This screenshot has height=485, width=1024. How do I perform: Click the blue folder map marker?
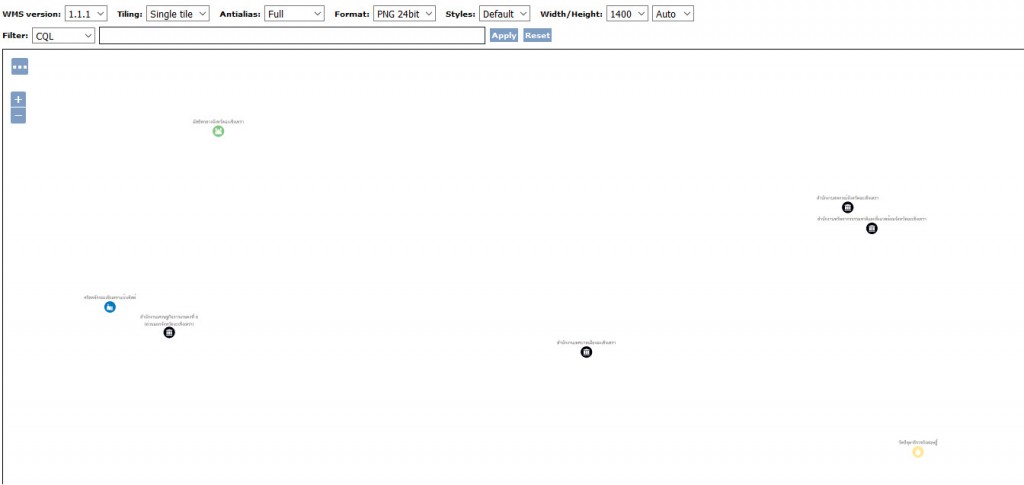coord(110,307)
